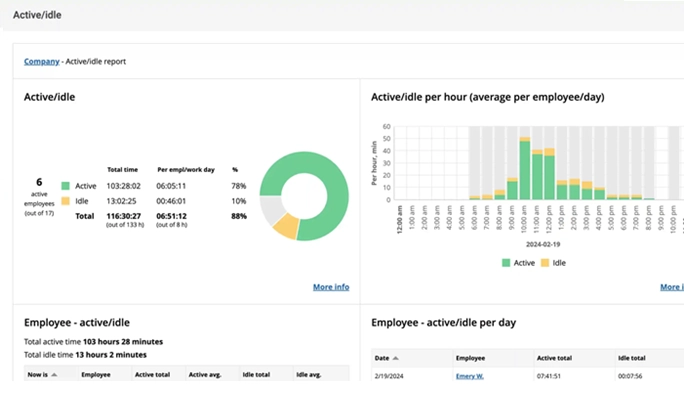Viewport: 684px width, 396px height.
Task: Sort by Employee column in per day table
Action: (x=470, y=358)
